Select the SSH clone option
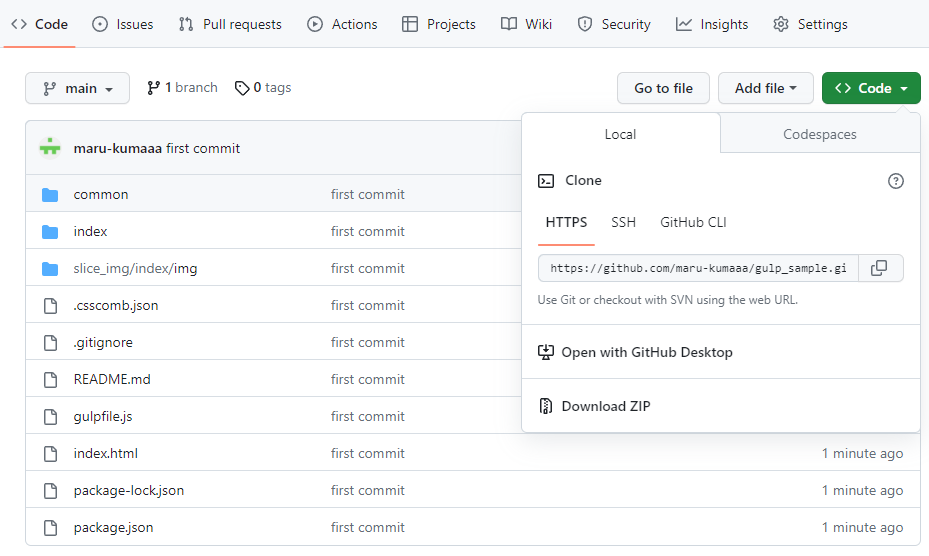This screenshot has height=556, width=929. (623, 222)
